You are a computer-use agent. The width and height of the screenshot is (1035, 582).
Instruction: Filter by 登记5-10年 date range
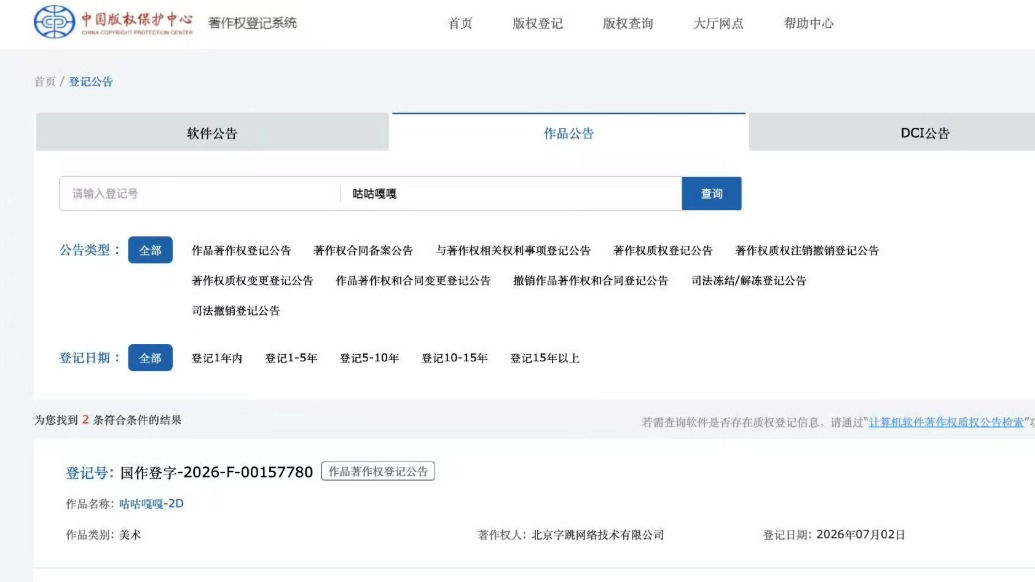(x=369, y=358)
